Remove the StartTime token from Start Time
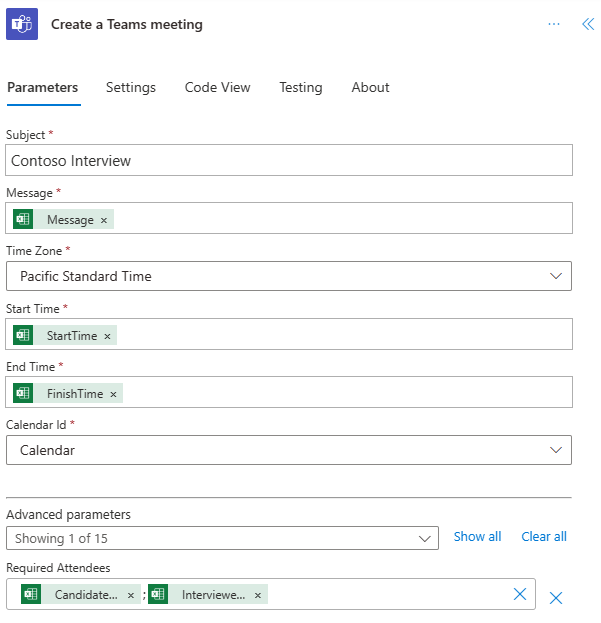Viewport: 601px width, 623px height. click(107, 337)
